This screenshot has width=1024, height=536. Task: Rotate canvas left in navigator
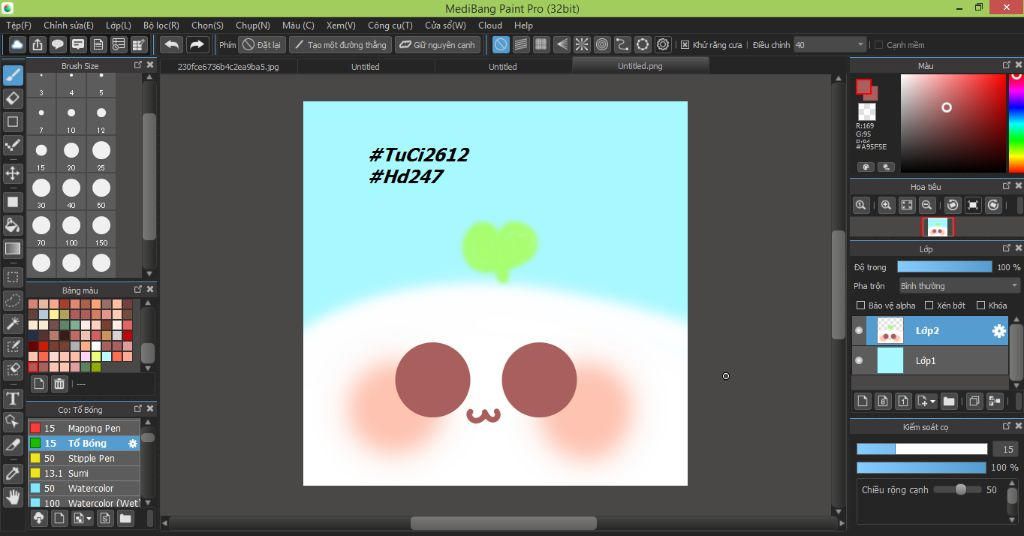952,205
